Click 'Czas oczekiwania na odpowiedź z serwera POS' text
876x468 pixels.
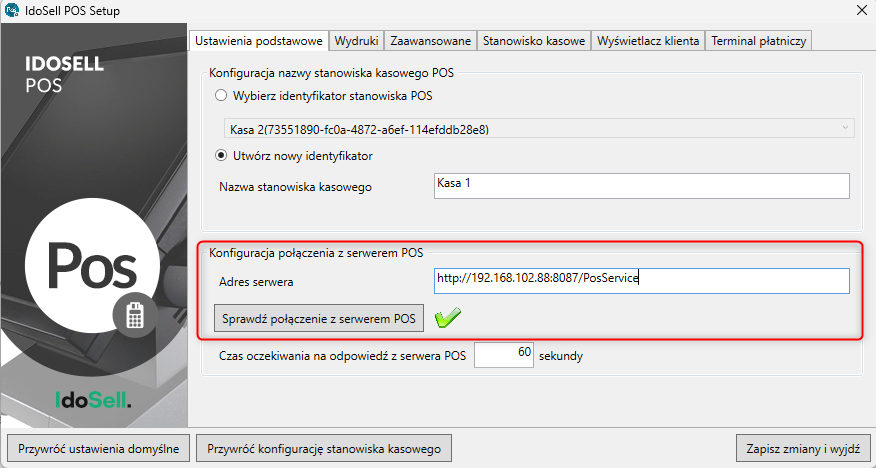[342, 356]
